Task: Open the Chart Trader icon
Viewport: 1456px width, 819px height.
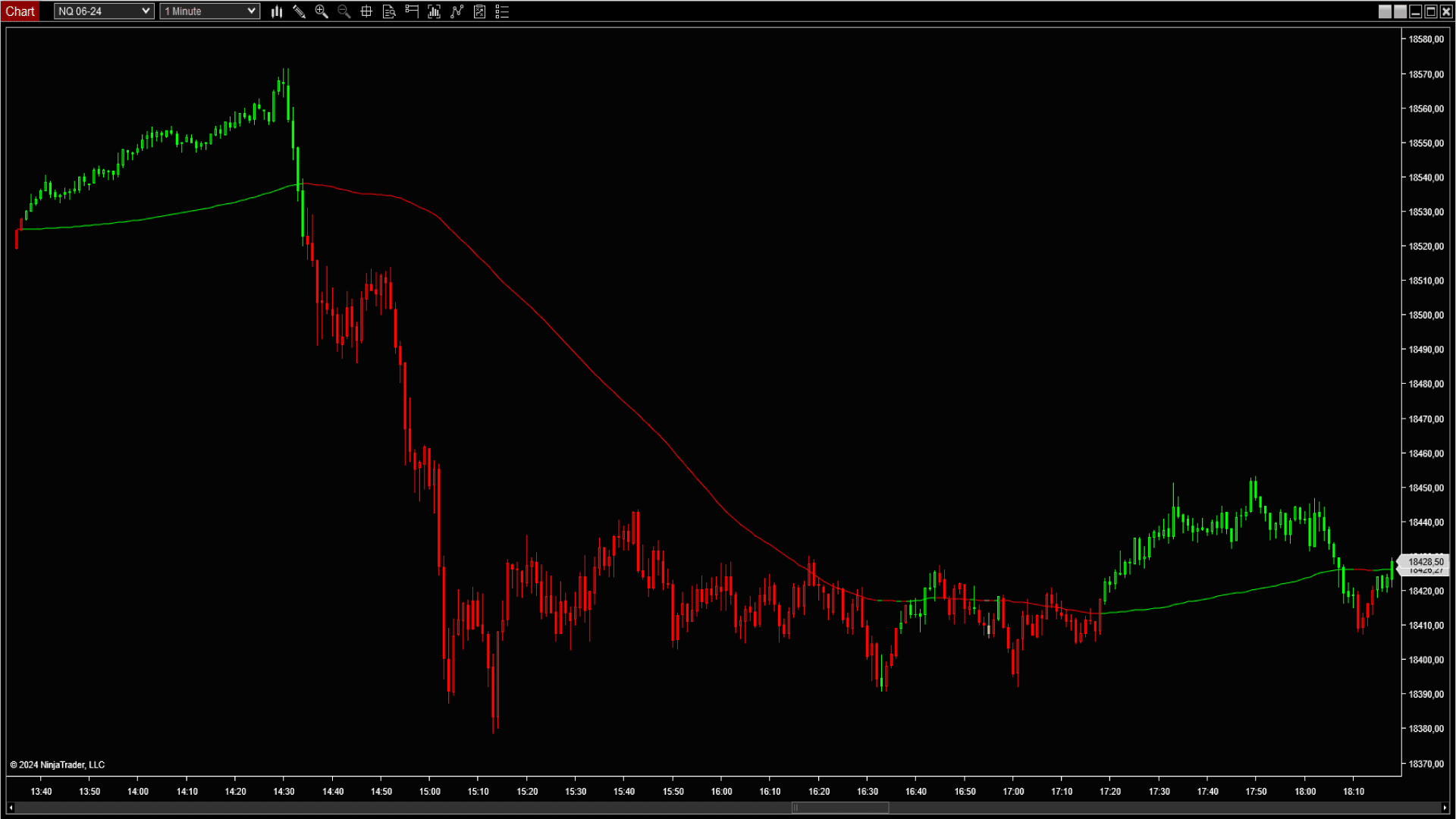Action: pos(412,11)
